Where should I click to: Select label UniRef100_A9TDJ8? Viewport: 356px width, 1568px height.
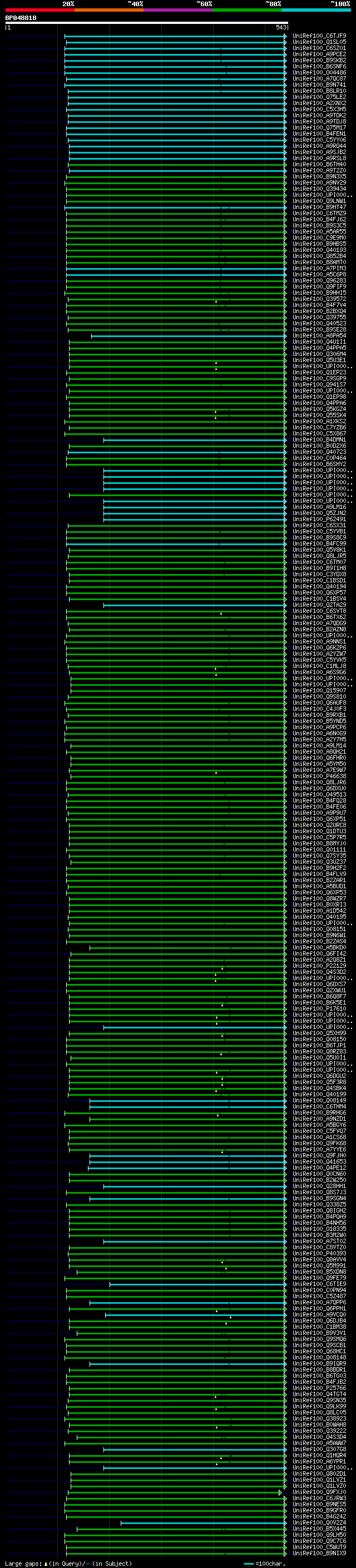(x=319, y=121)
